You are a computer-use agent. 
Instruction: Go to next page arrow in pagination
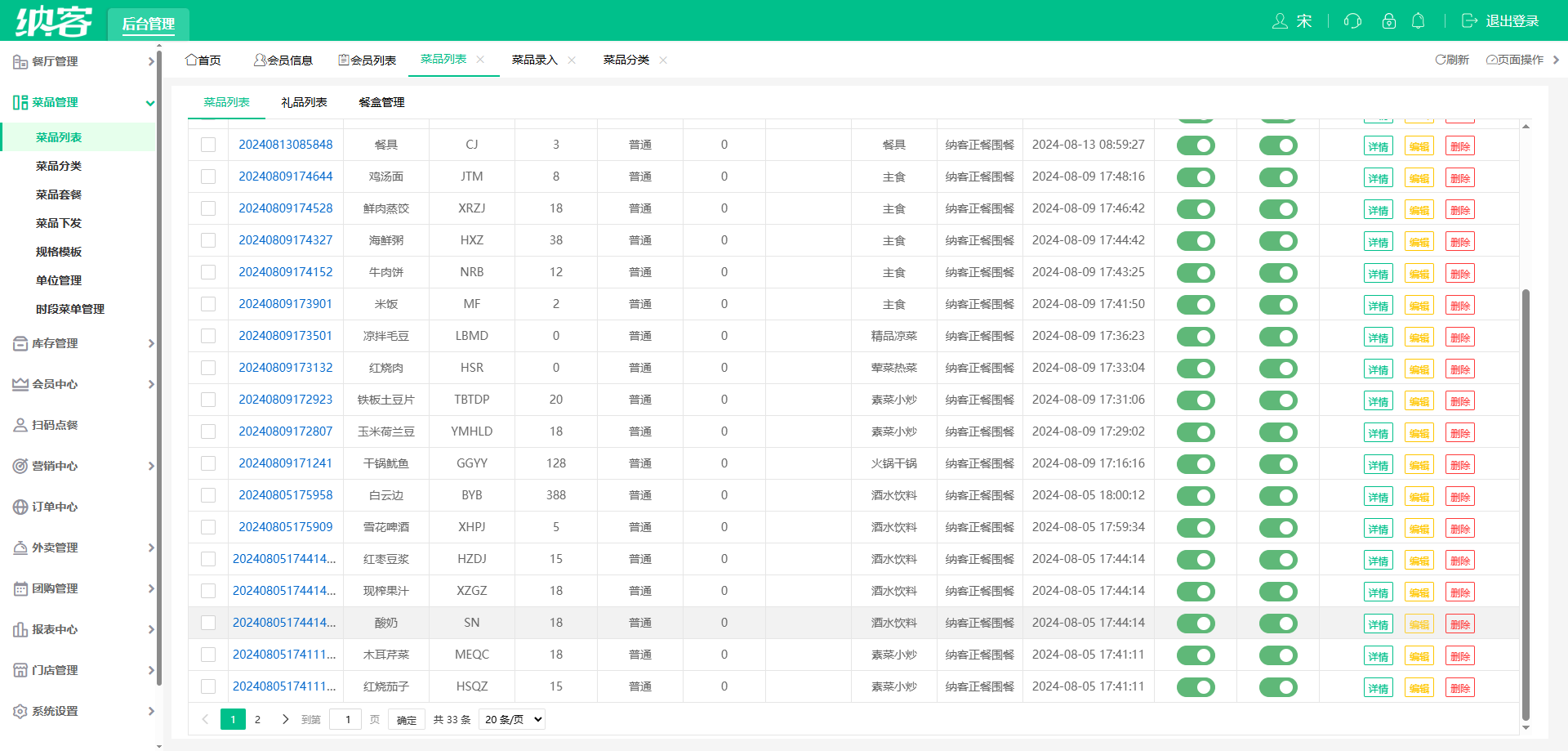click(x=285, y=719)
